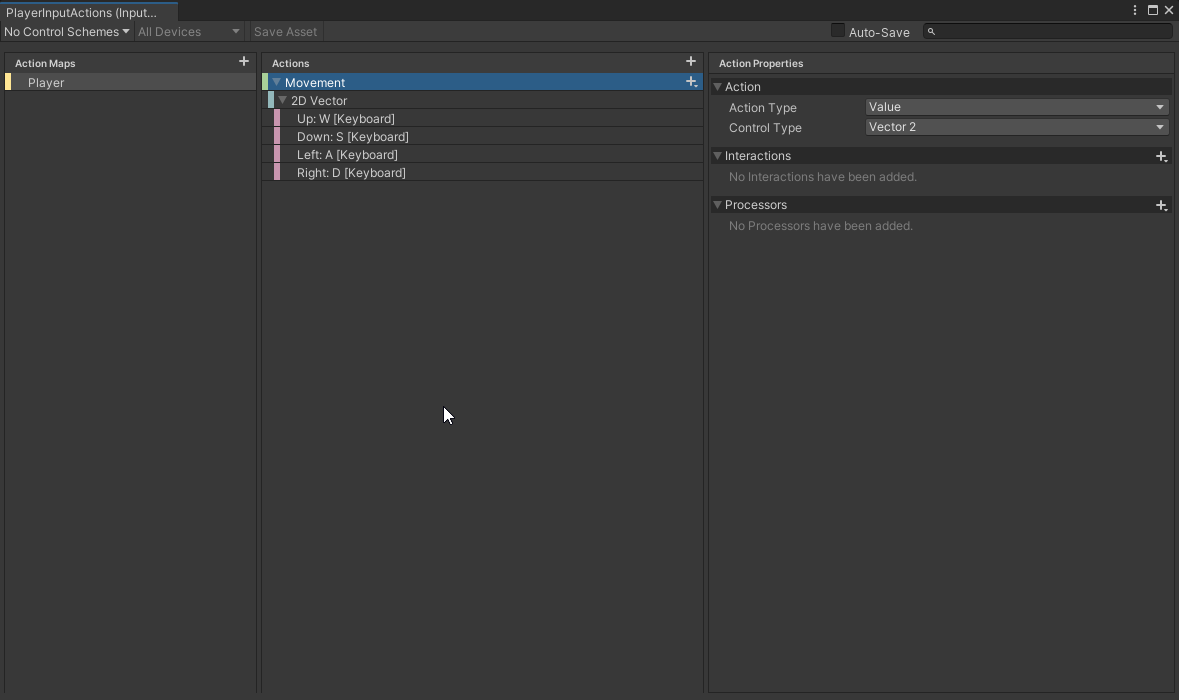Click the Action Properties panel header
Image resolution: width=1179 pixels, height=700 pixels.
click(761, 63)
